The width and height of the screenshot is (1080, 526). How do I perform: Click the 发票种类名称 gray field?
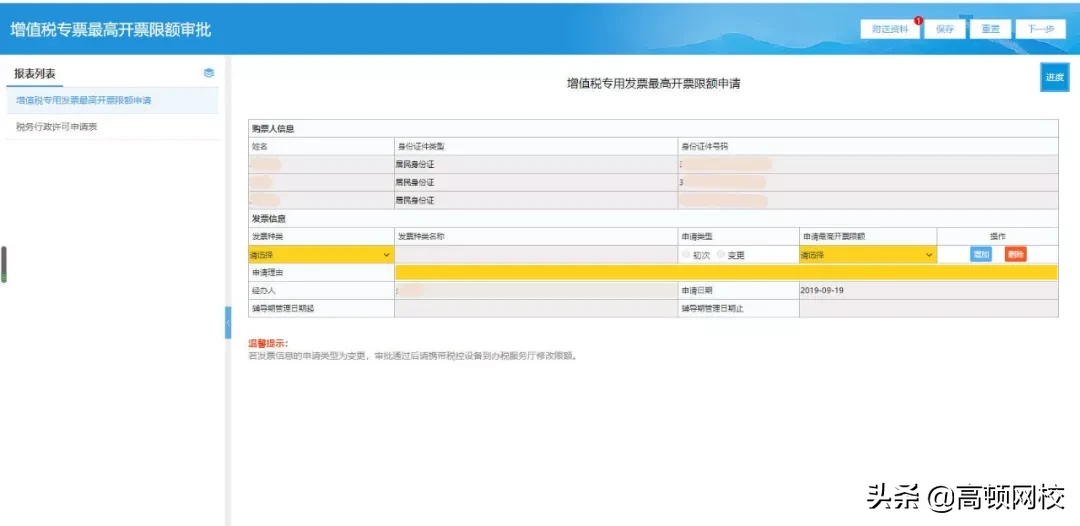pyautogui.click(x=536, y=255)
